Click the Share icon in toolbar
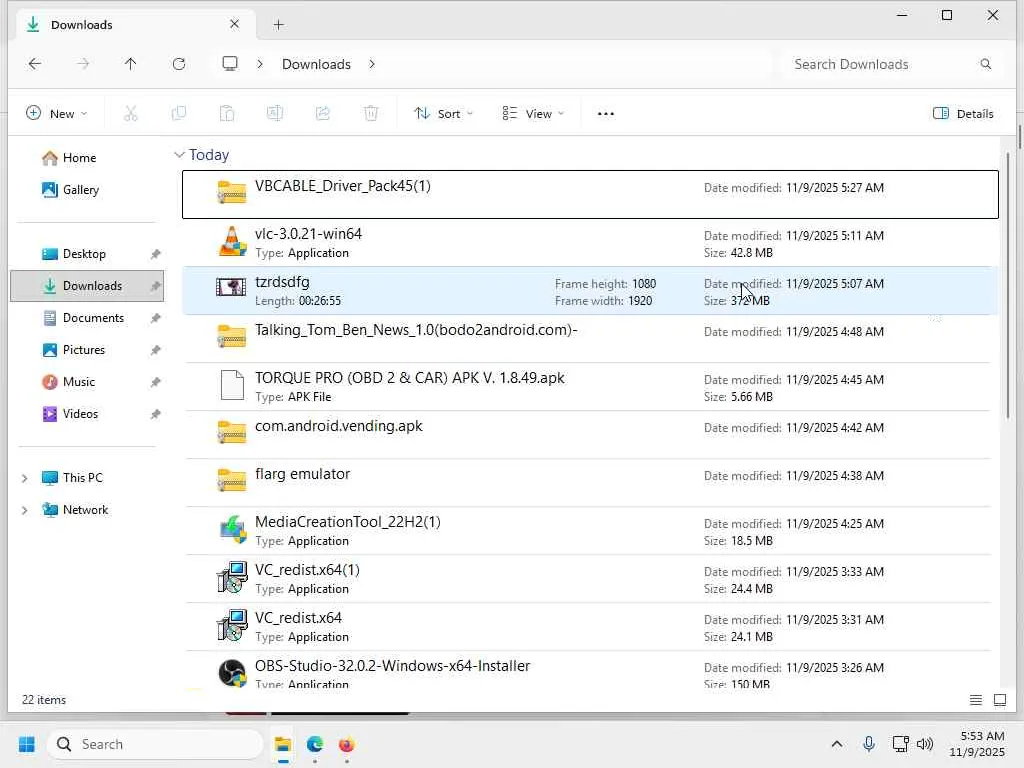Image resolution: width=1024 pixels, height=768 pixels. pos(323,114)
